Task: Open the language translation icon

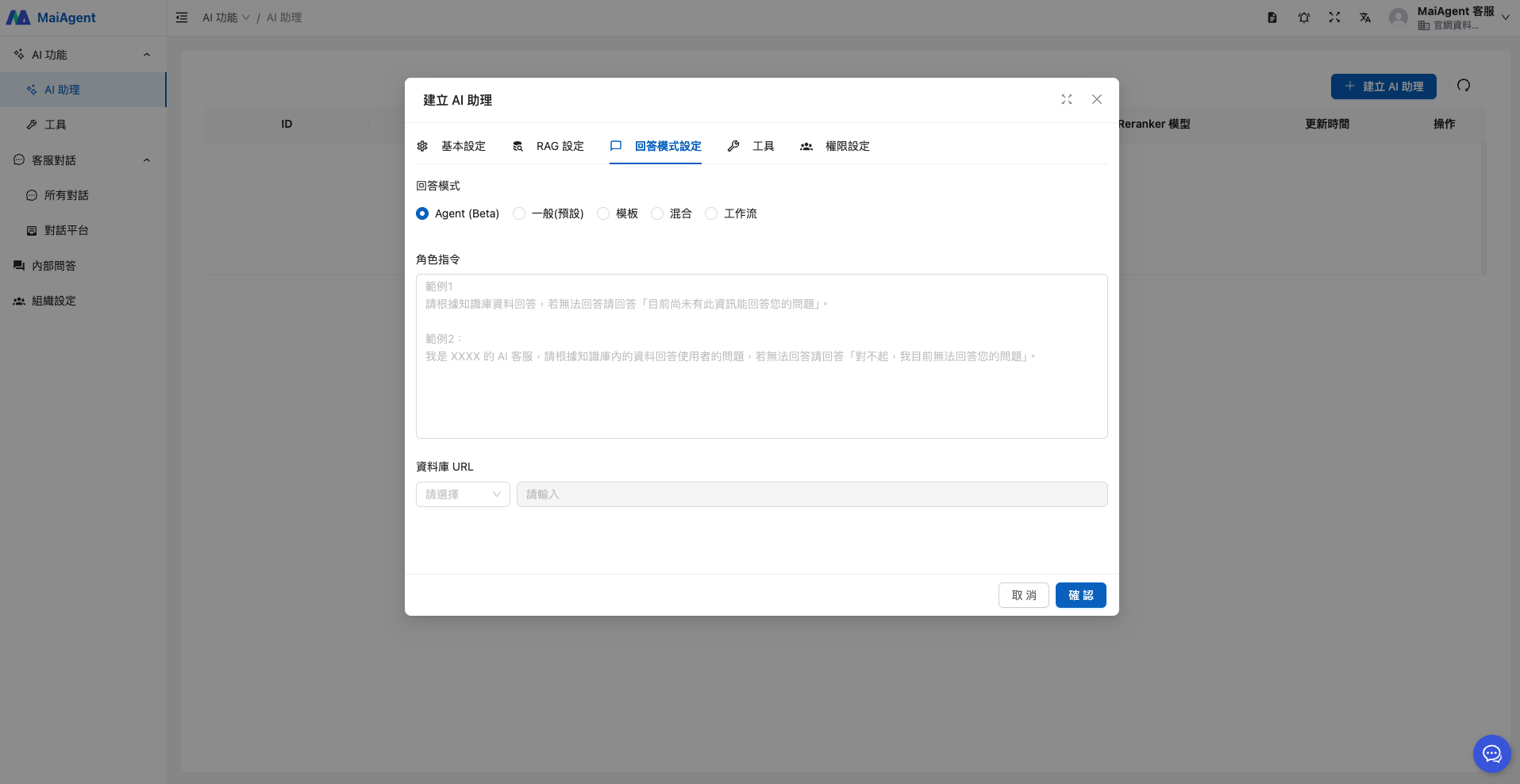Action: pos(1365,17)
